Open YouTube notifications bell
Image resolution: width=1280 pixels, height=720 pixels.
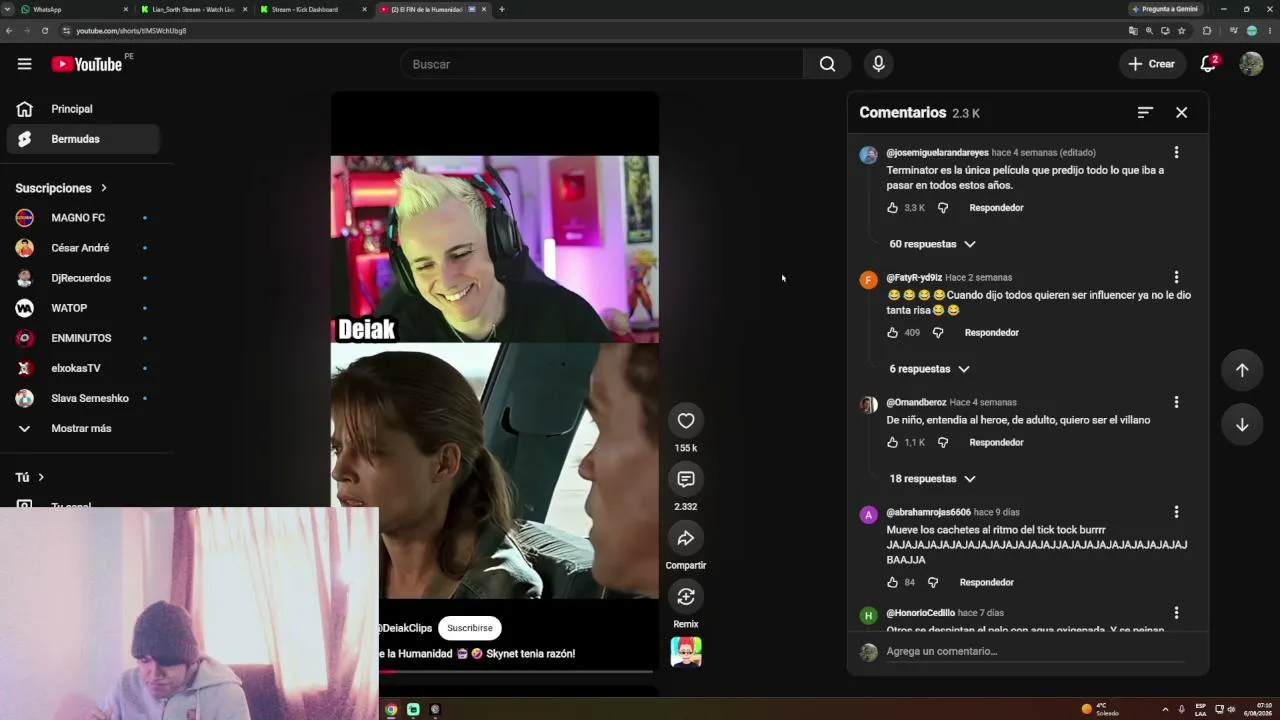tap(1208, 64)
